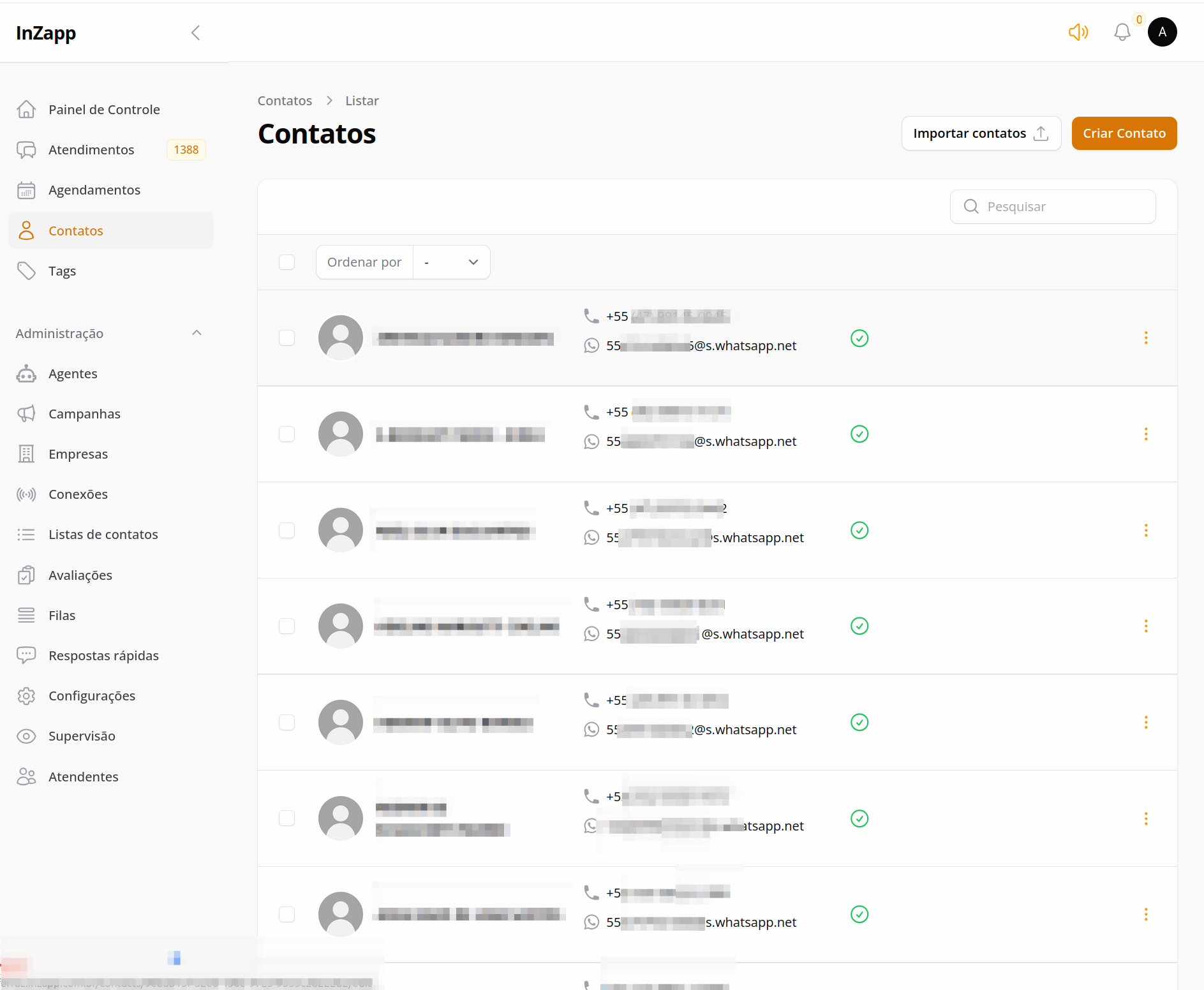
Task: Select the Atendimentos chat icon
Action: pos(26,149)
